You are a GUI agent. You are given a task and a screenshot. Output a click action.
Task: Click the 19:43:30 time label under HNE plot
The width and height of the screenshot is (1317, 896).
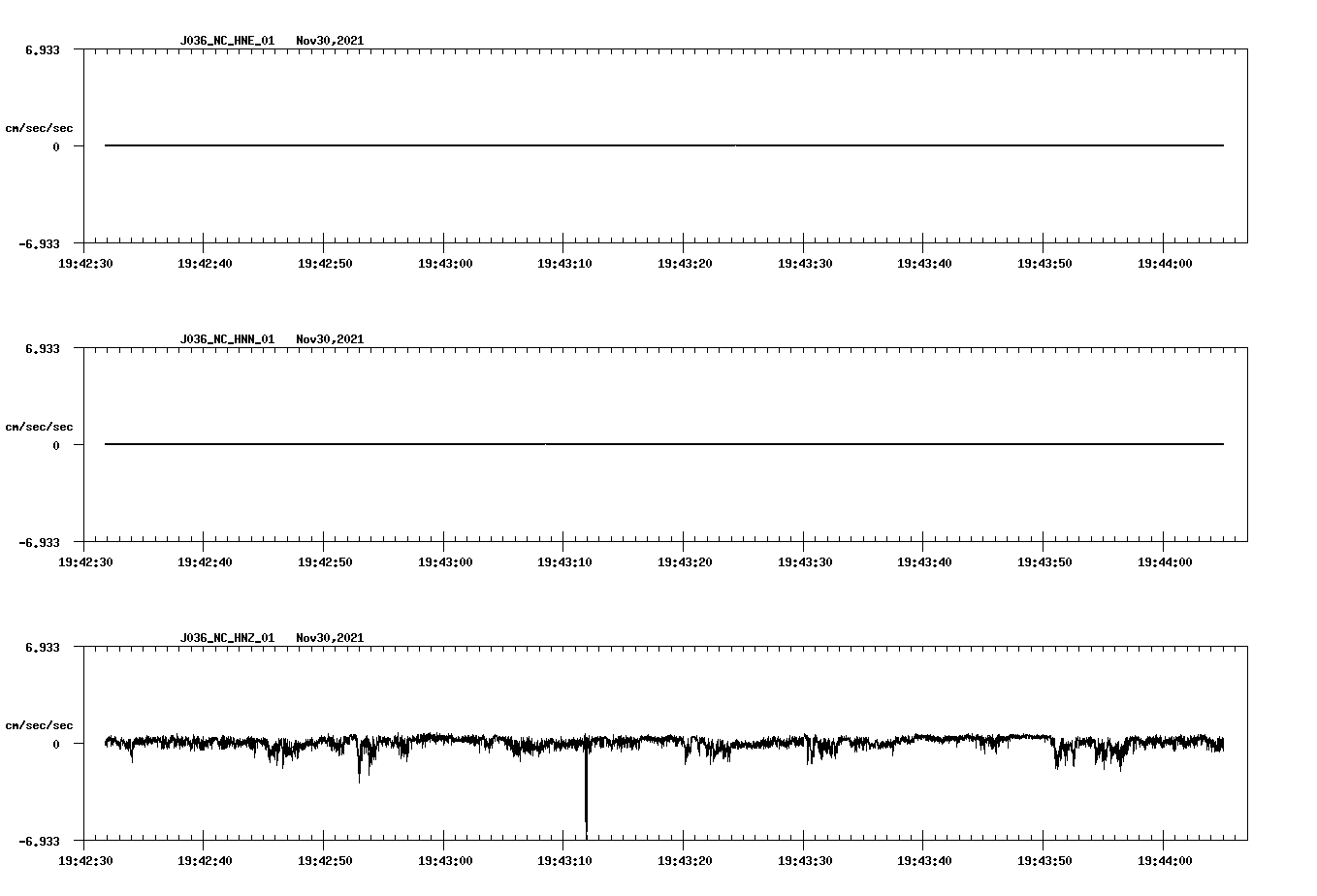point(806,263)
